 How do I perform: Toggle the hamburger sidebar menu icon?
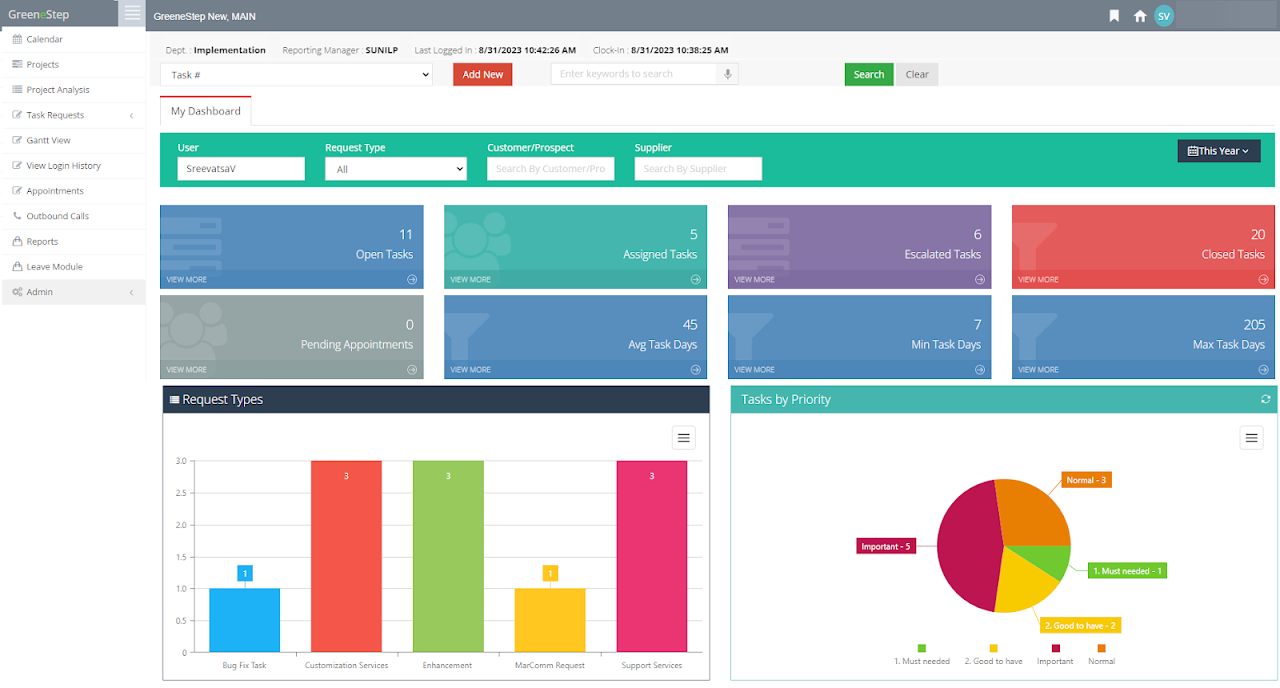(132, 14)
